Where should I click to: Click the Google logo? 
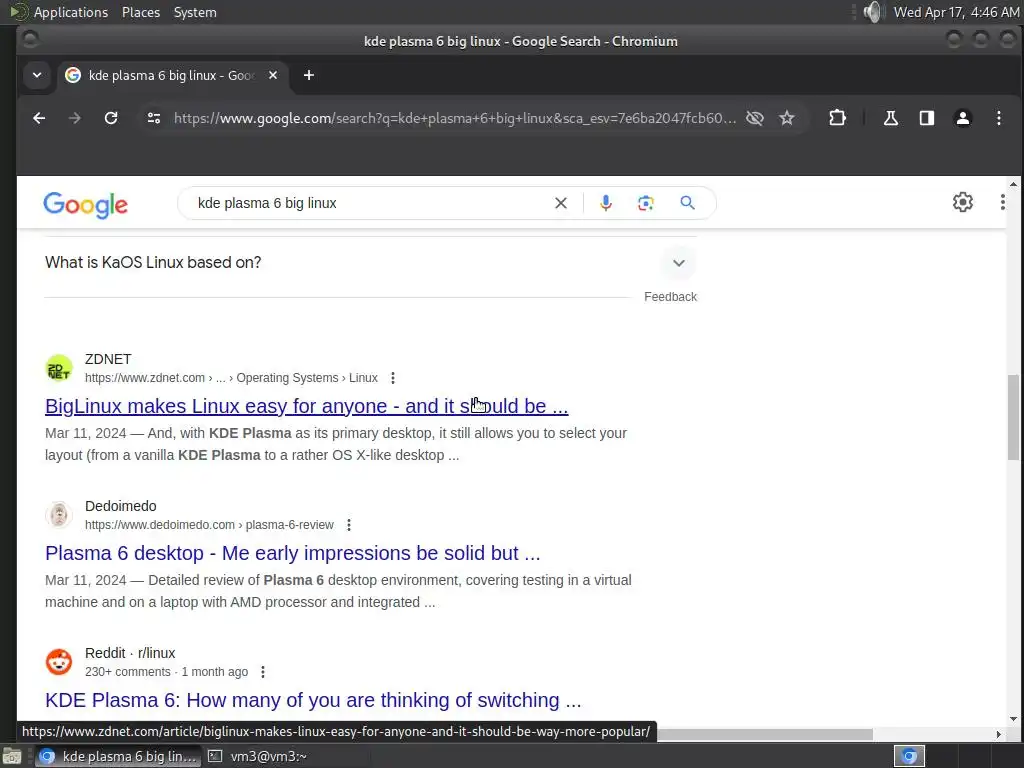pyautogui.click(x=86, y=205)
